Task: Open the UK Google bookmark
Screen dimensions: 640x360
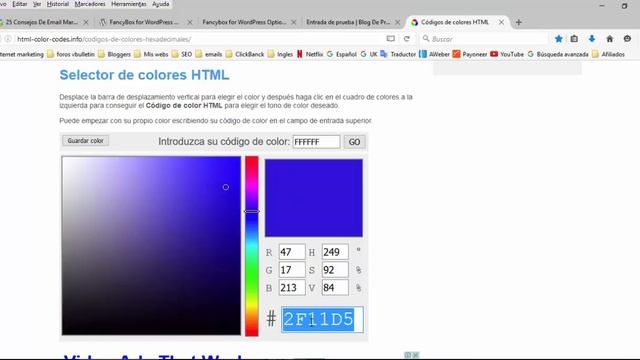Action: (369, 54)
